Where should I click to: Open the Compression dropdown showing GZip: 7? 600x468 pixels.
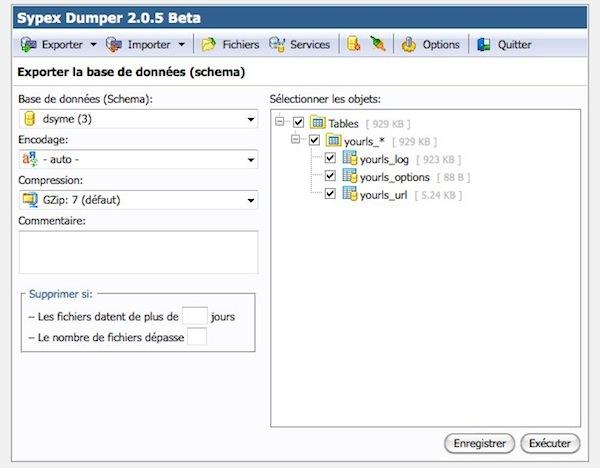(139, 200)
